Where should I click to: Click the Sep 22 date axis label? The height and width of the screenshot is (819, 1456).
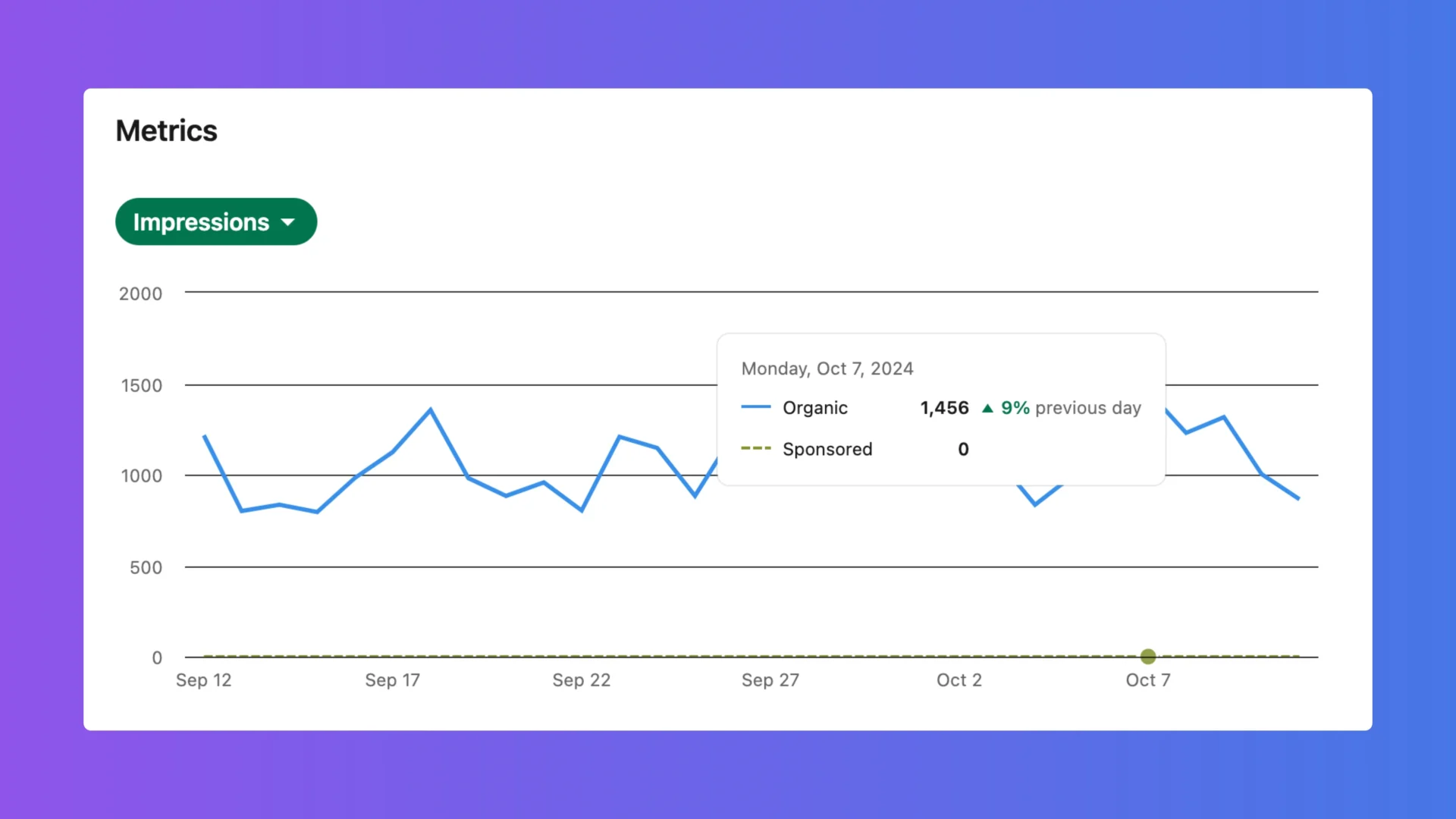[x=581, y=680]
